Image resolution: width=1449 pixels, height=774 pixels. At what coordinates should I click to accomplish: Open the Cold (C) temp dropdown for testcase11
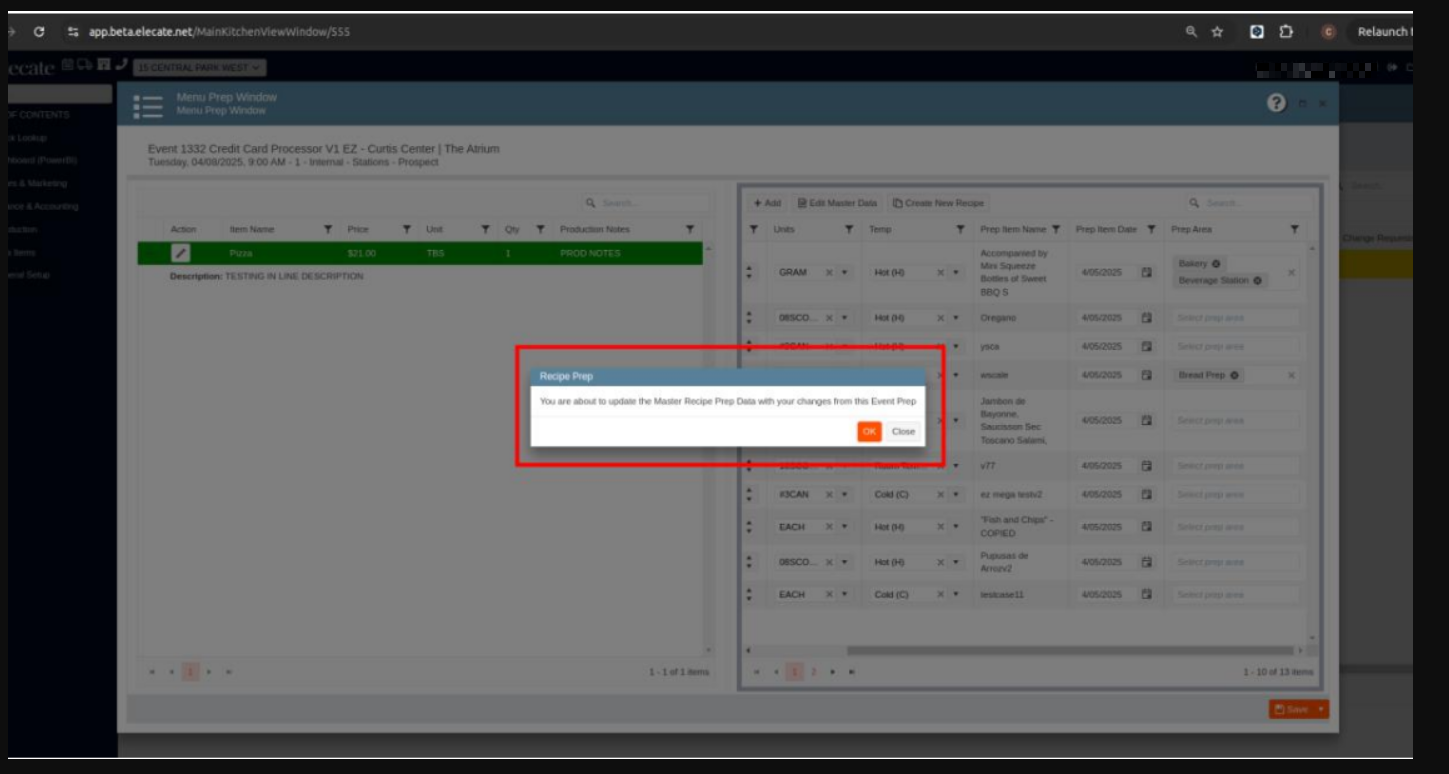[955, 595]
